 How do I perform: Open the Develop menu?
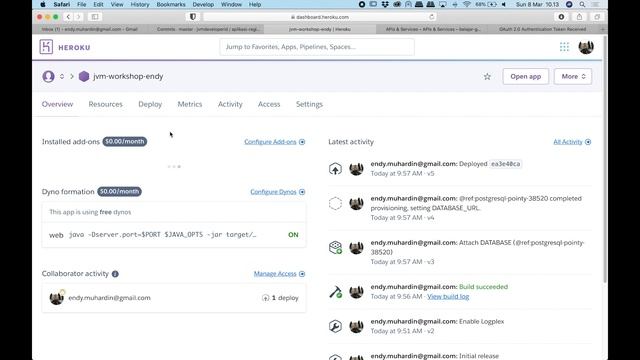click(x=203, y=4)
